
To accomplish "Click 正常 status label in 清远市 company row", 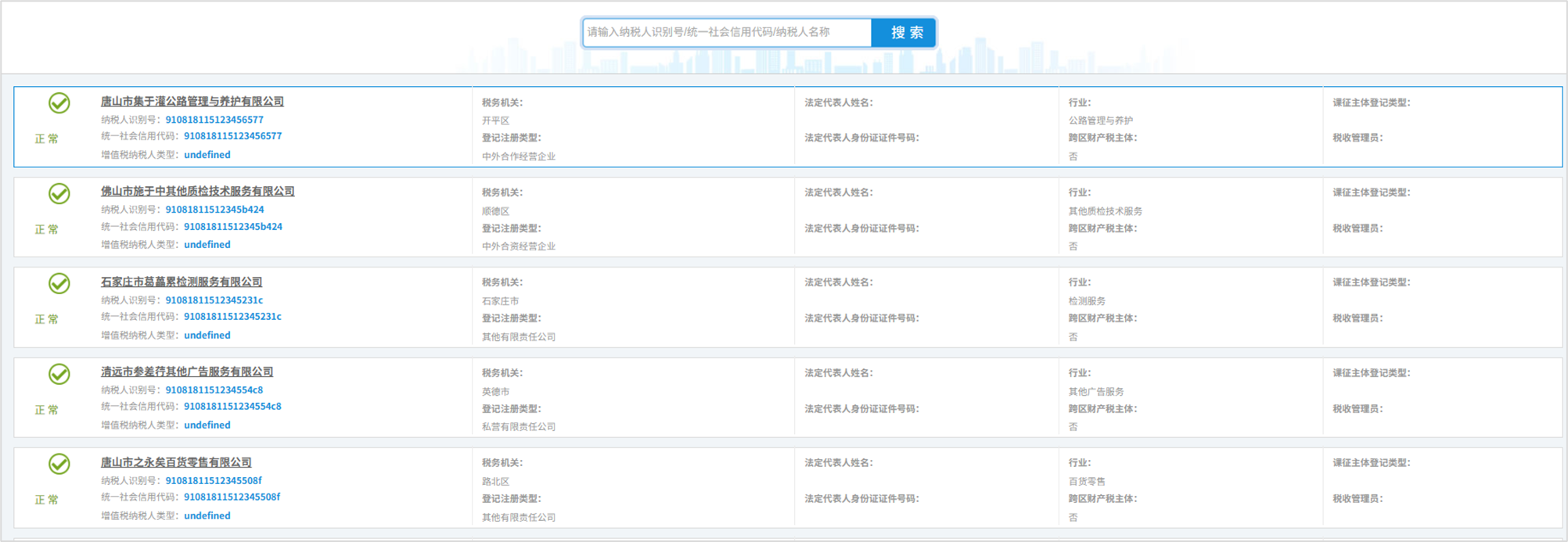I will 47,410.
